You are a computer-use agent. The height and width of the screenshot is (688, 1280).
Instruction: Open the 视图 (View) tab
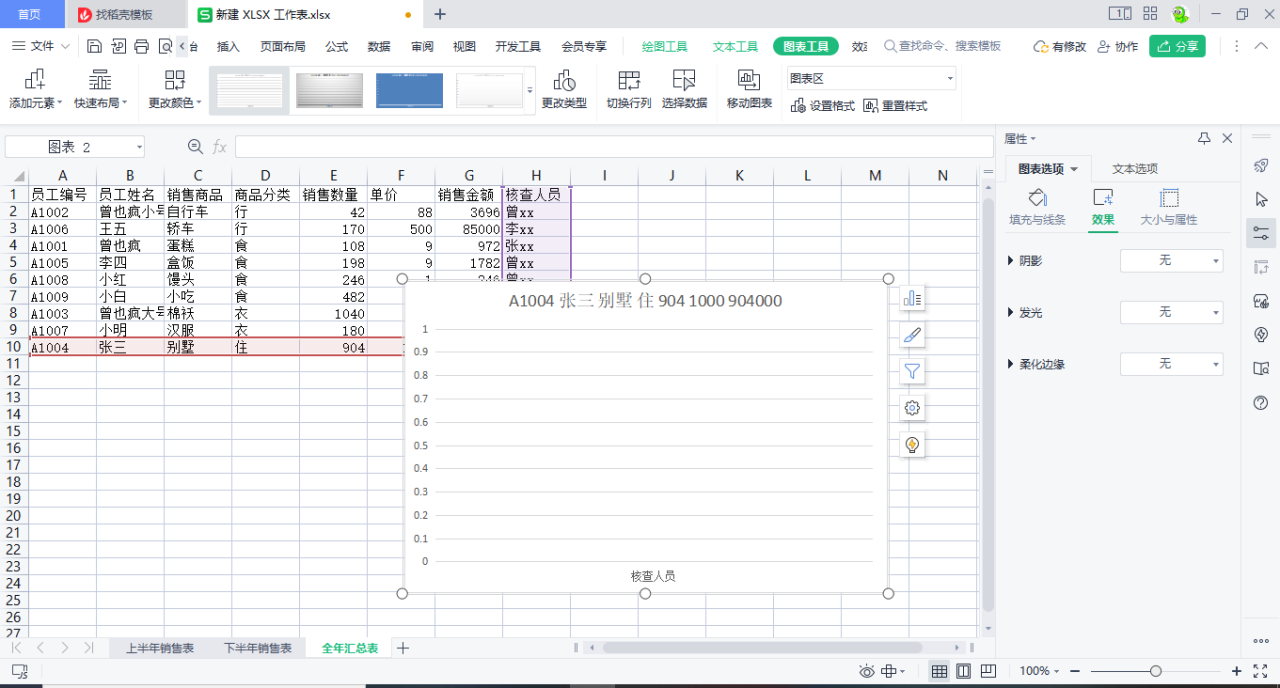coord(464,46)
